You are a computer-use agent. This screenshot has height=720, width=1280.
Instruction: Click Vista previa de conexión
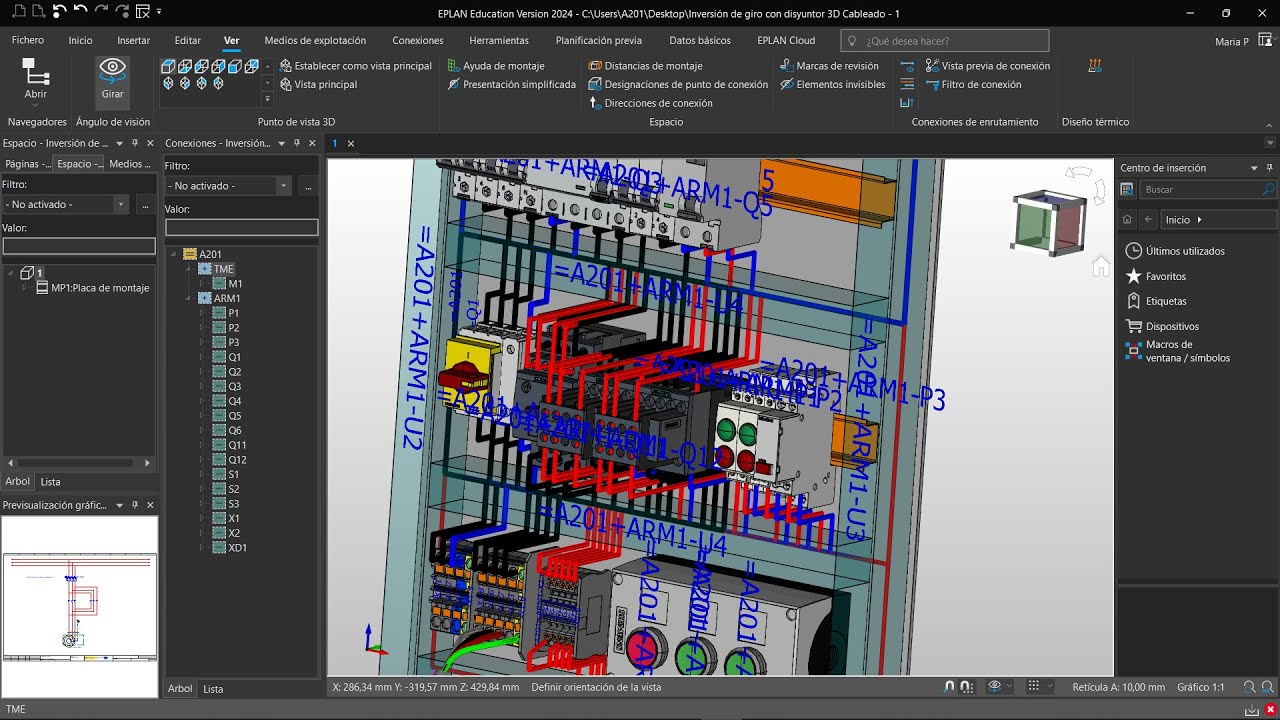[988, 66]
